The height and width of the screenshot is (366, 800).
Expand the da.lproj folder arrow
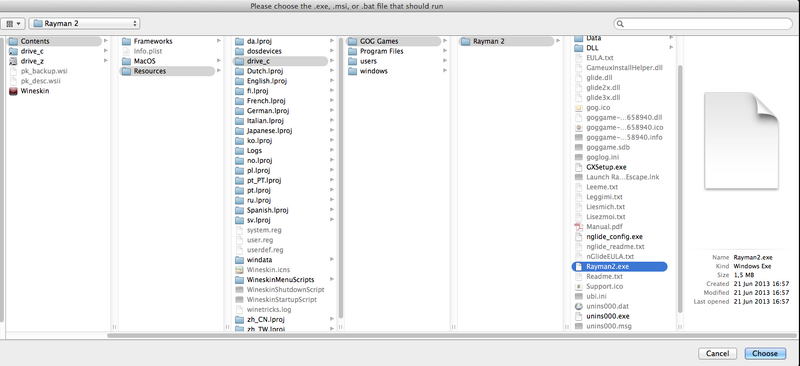tap(332, 41)
